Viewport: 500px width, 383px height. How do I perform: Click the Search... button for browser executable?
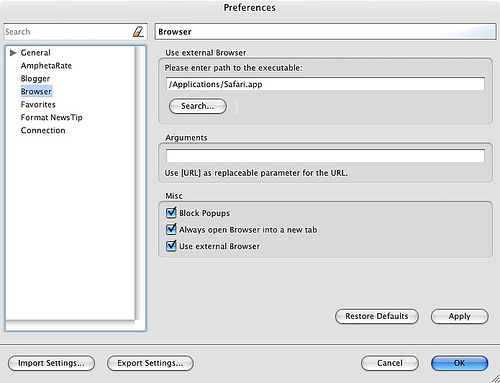coord(198,106)
